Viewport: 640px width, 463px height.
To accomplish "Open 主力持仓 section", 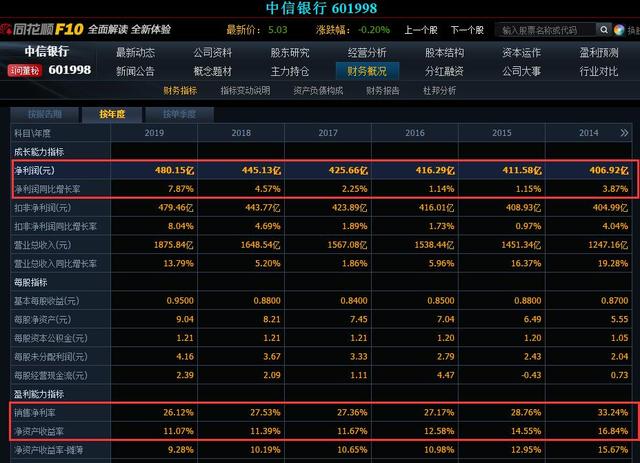I will (289, 71).
